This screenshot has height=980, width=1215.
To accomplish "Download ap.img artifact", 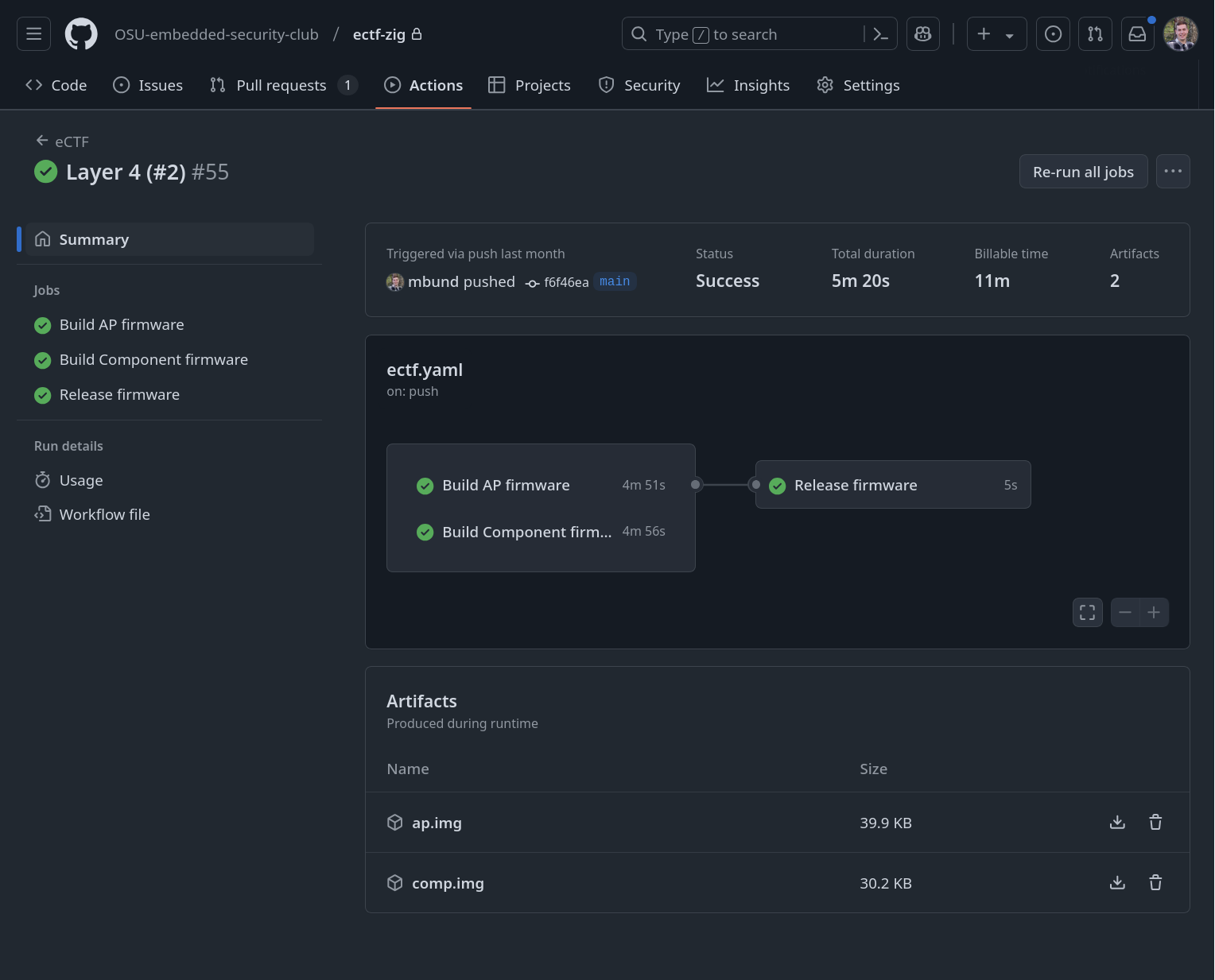I will 1117,823.
